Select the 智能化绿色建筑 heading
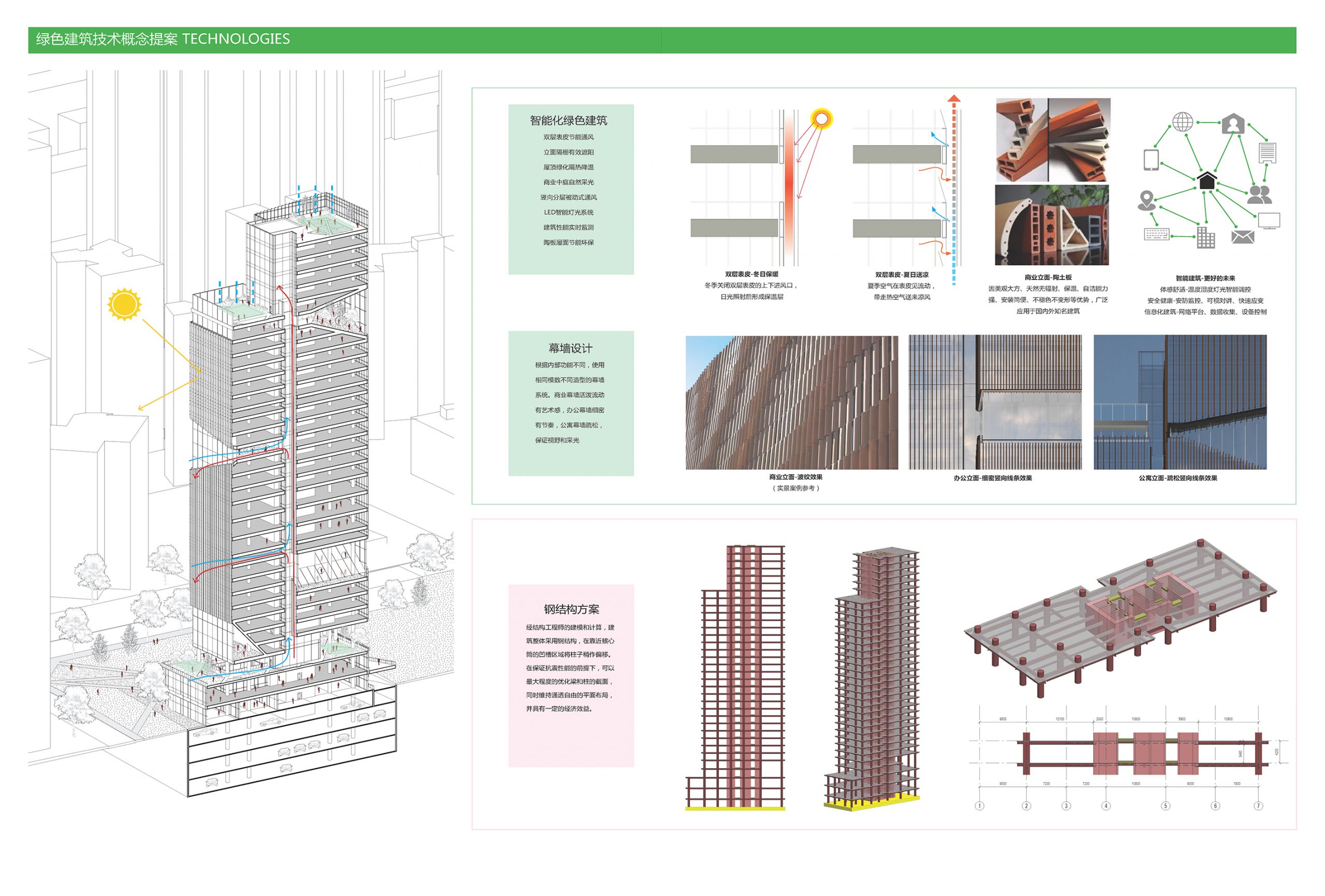The width and height of the screenshot is (1325, 896). tap(568, 120)
